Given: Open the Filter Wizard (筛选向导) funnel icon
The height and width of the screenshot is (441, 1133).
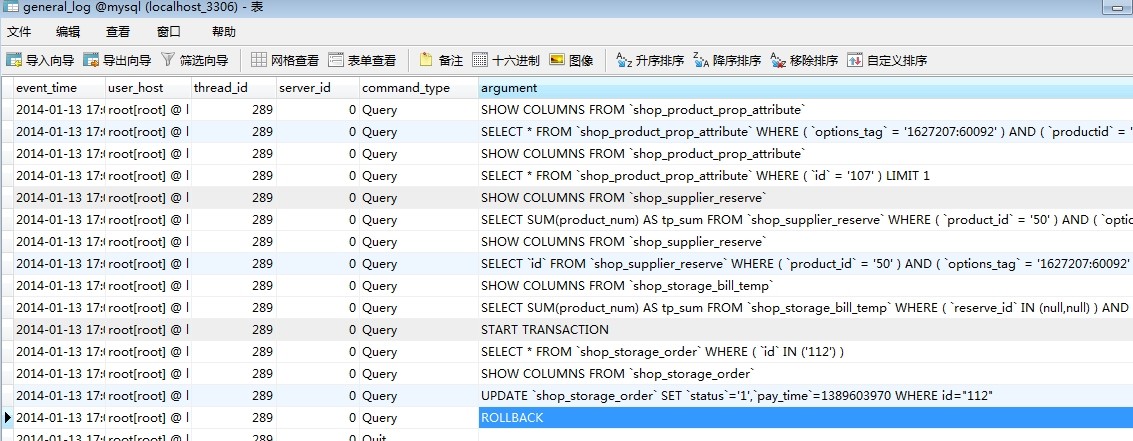Looking at the screenshot, I should click(x=168, y=60).
